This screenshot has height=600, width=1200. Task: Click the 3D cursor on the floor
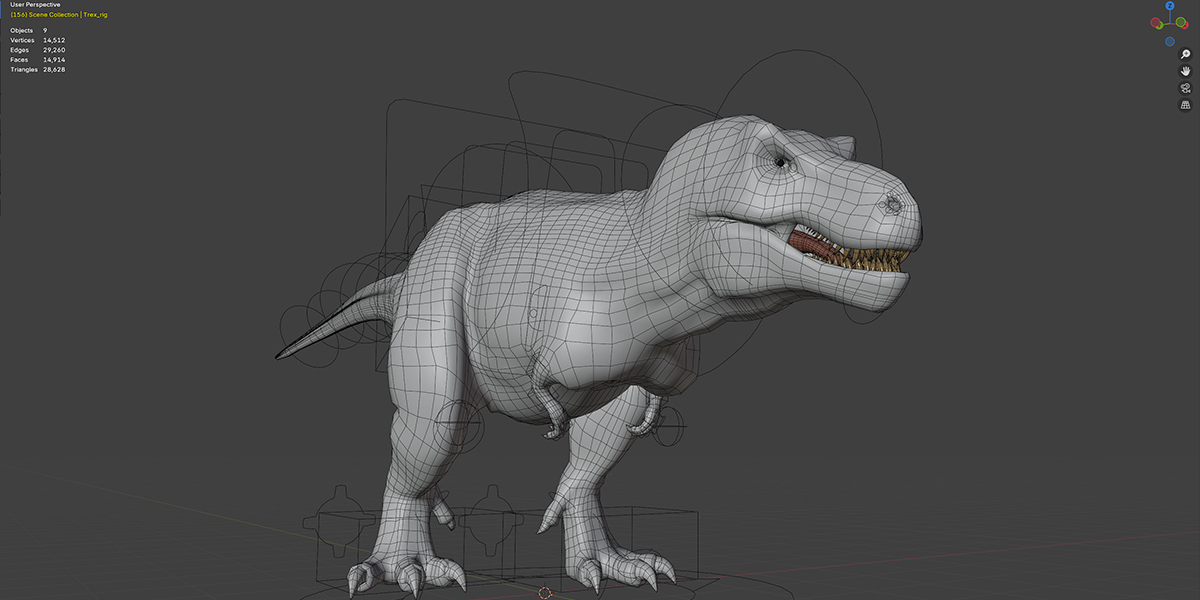545,592
